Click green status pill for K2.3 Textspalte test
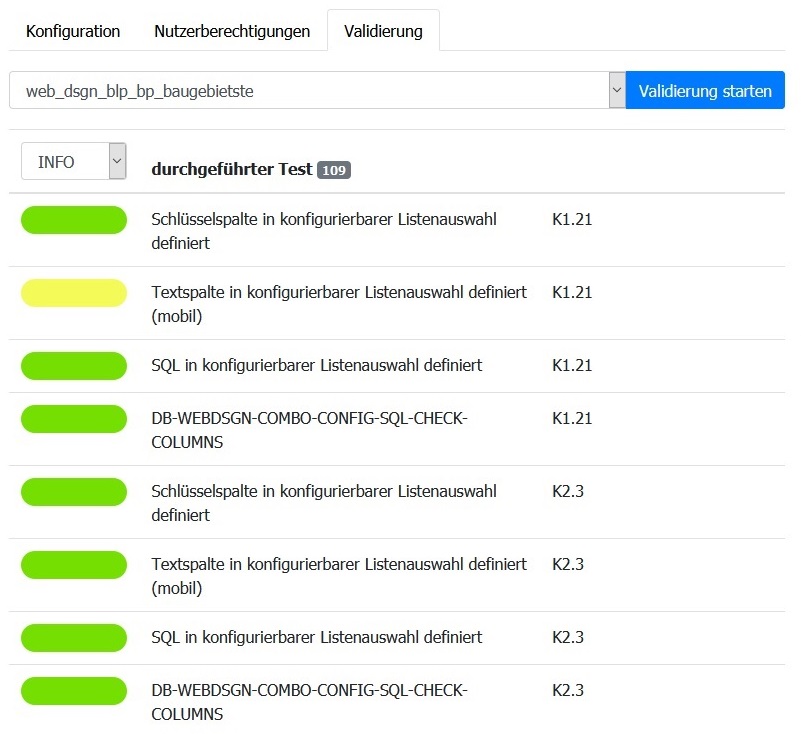The image size is (801, 734). click(x=74, y=565)
